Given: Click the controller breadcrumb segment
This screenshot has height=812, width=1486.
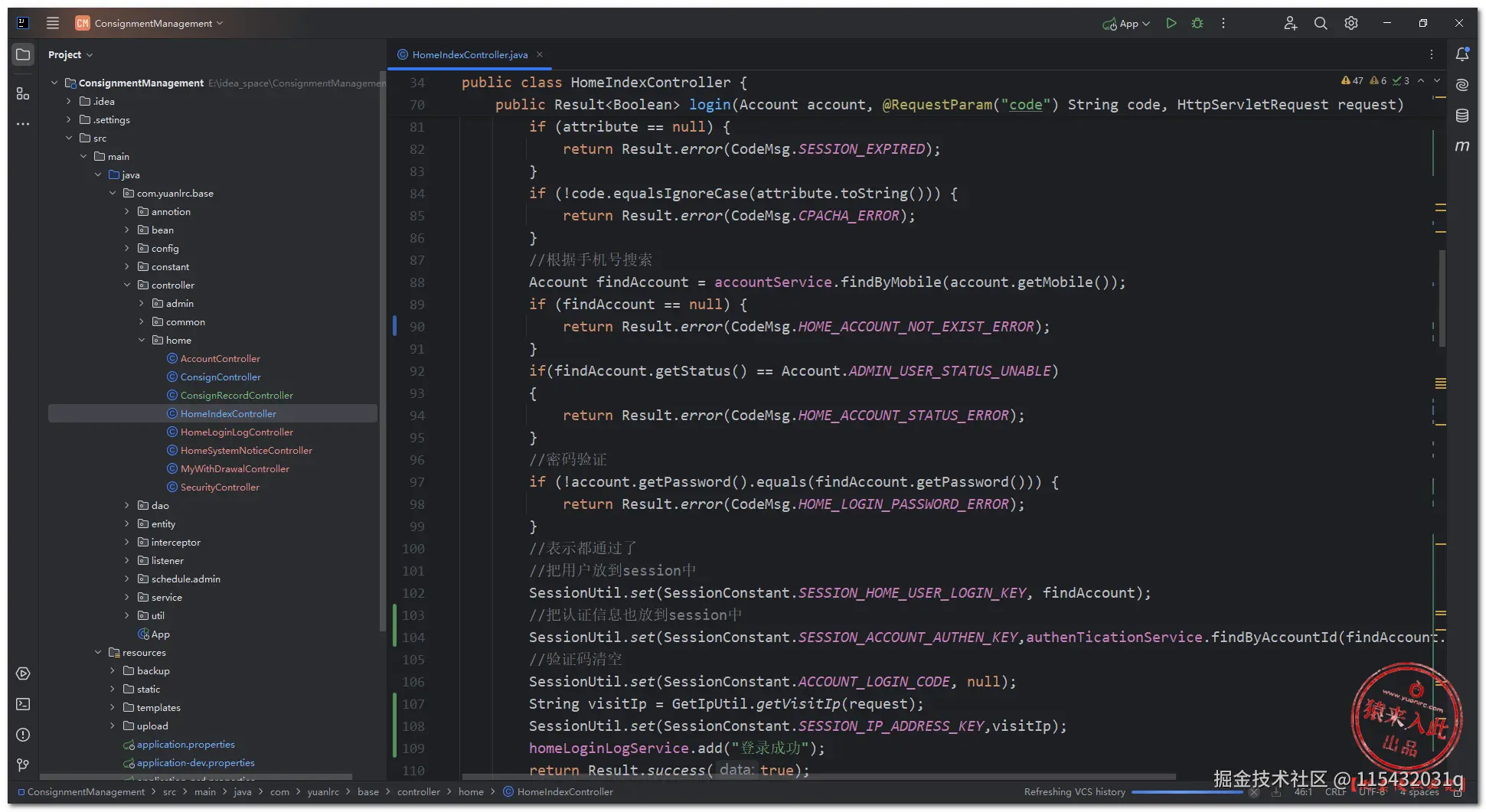Looking at the screenshot, I should coord(419,792).
